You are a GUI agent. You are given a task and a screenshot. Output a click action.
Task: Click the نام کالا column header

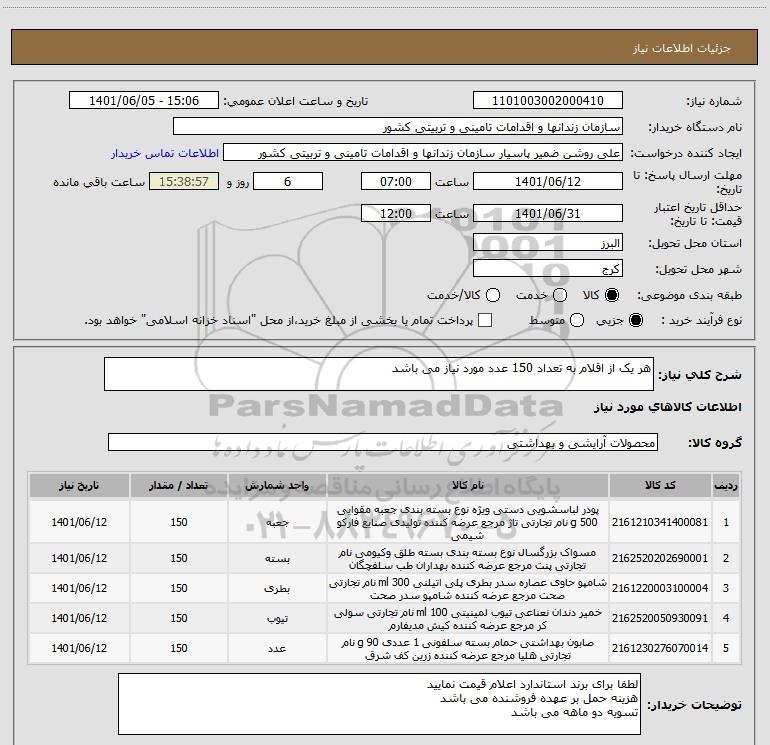click(x=468, y=486)
